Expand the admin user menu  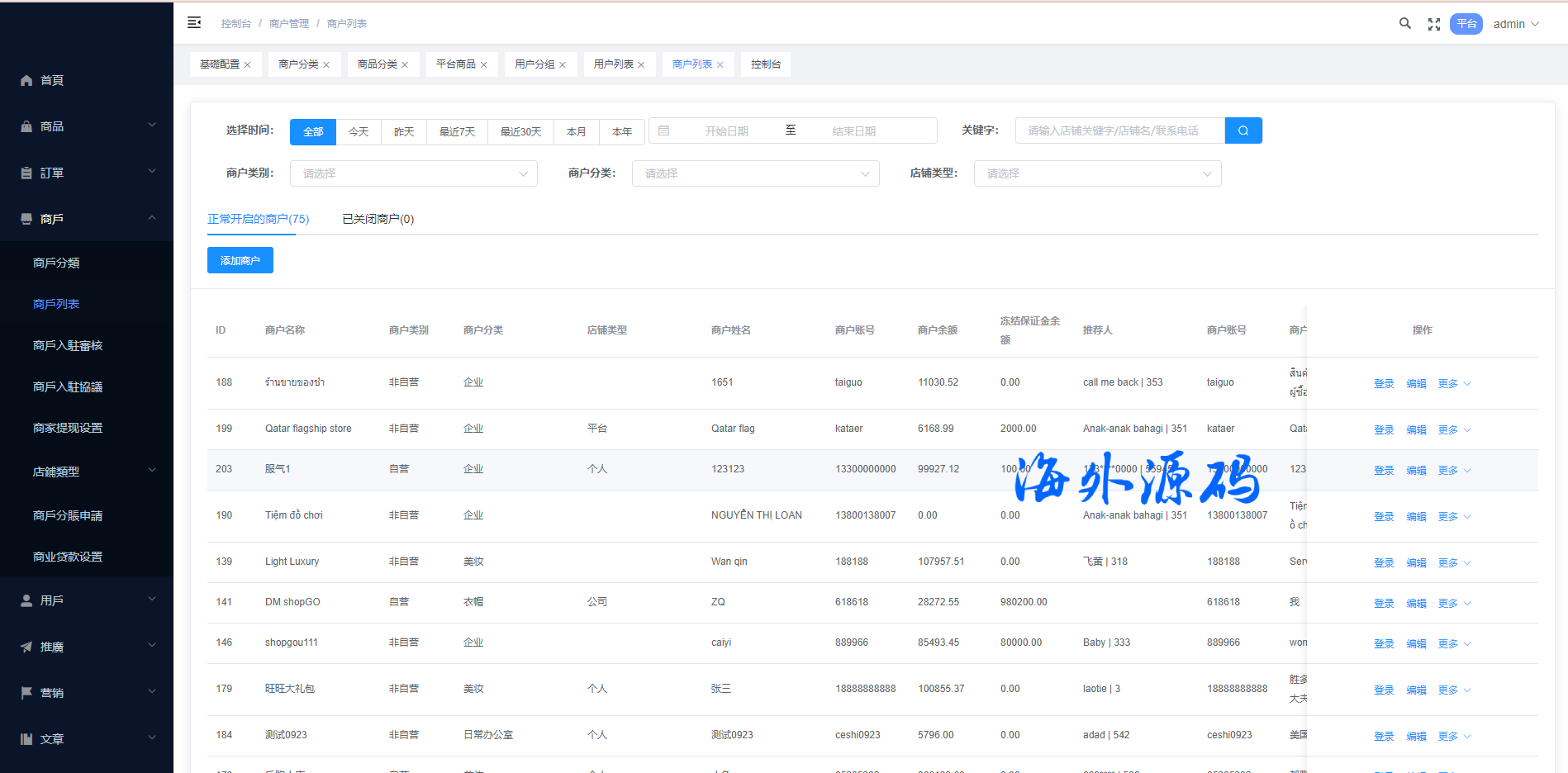click(x=1516, y=24)
